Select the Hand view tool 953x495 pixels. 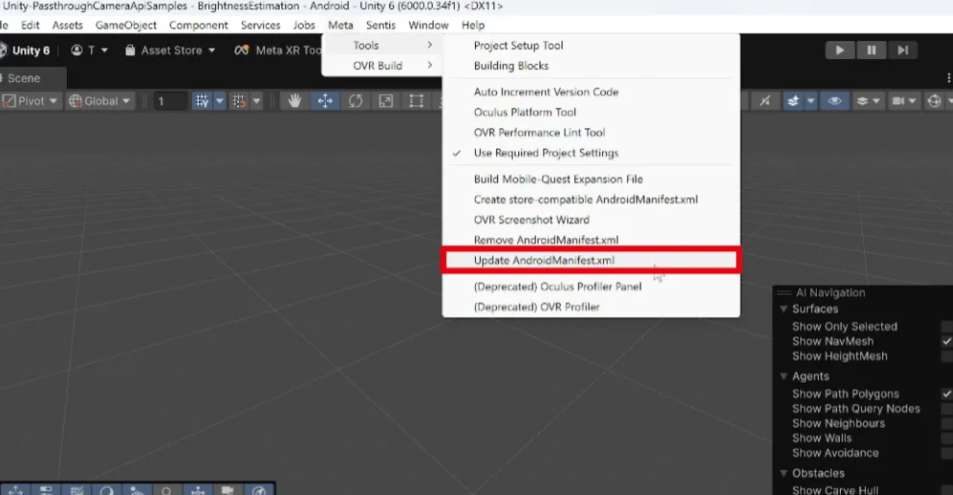[x=296, y=101]
